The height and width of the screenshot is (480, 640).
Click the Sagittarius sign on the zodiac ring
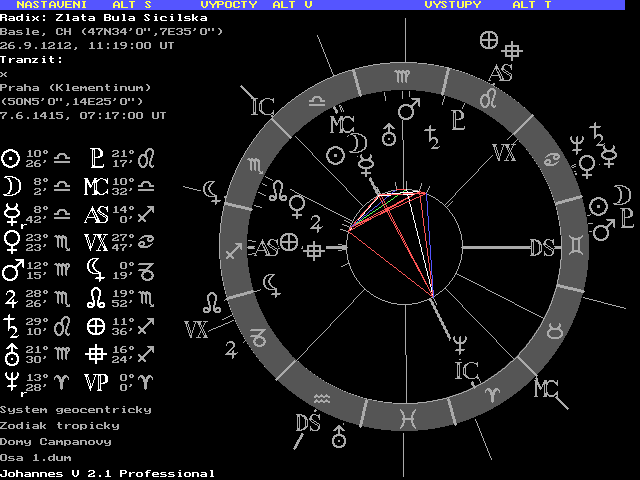tap(234, 251)
